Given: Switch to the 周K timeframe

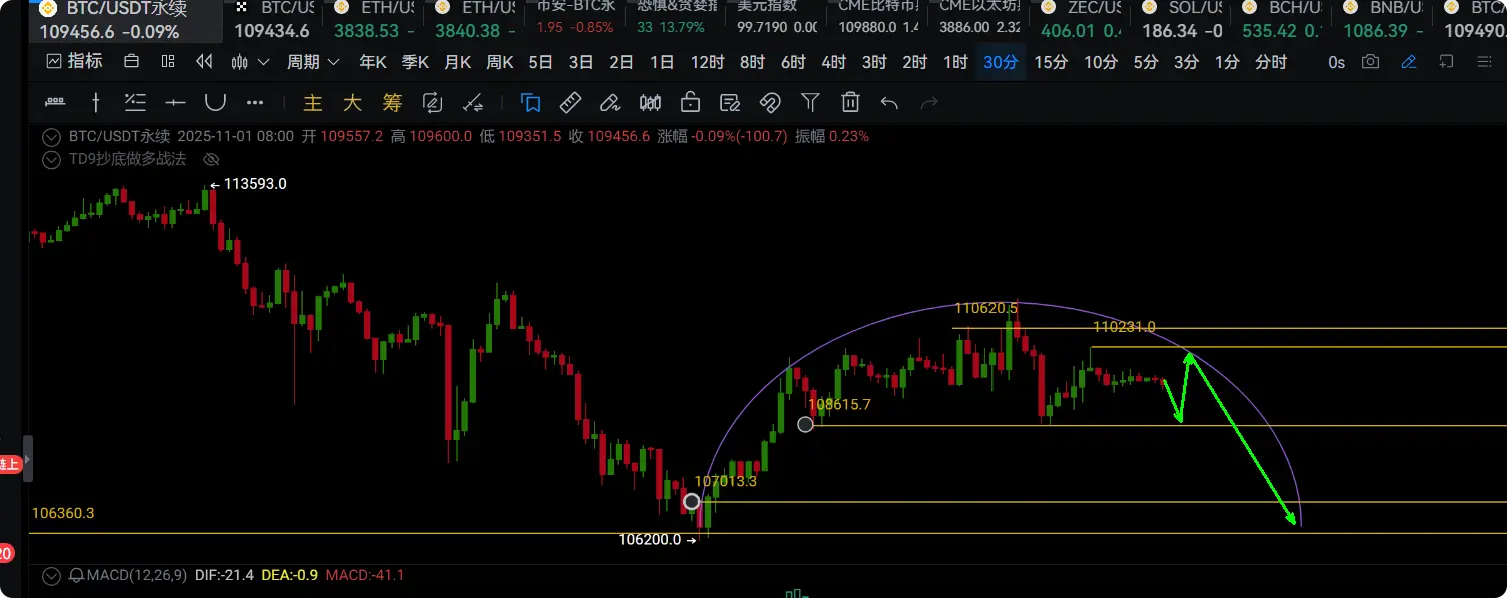Looking at the screenshot, I should click(499, 62).
